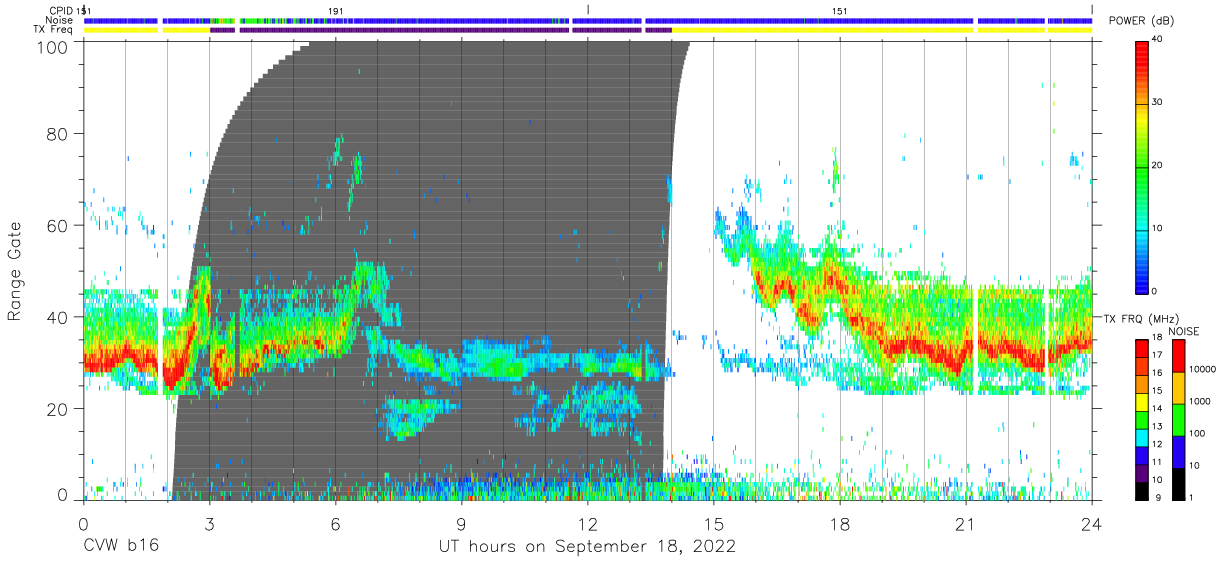Viewport: 1228px width, 567px height.
Task: Click the TX FRQ tick label '14'
Action: pyautogui.click(x=1157, y=408)
